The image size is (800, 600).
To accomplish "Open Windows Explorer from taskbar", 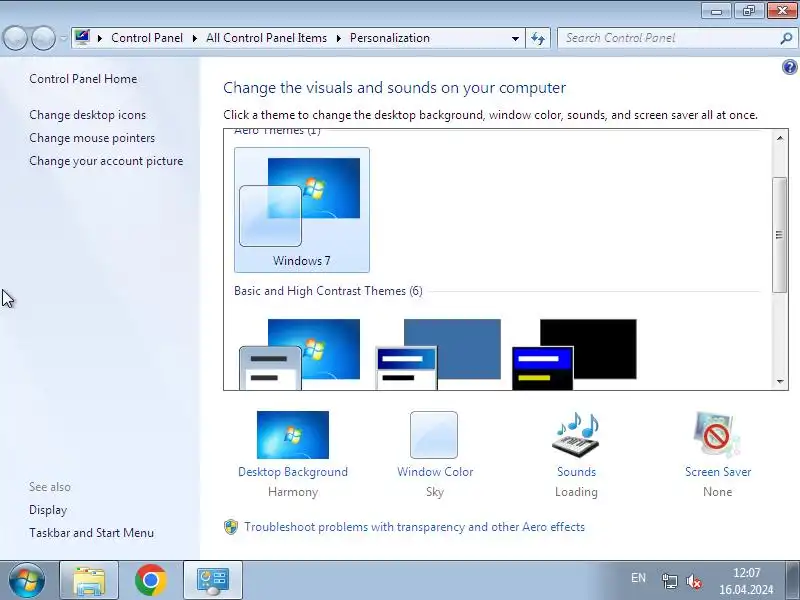I will (89, 581).
